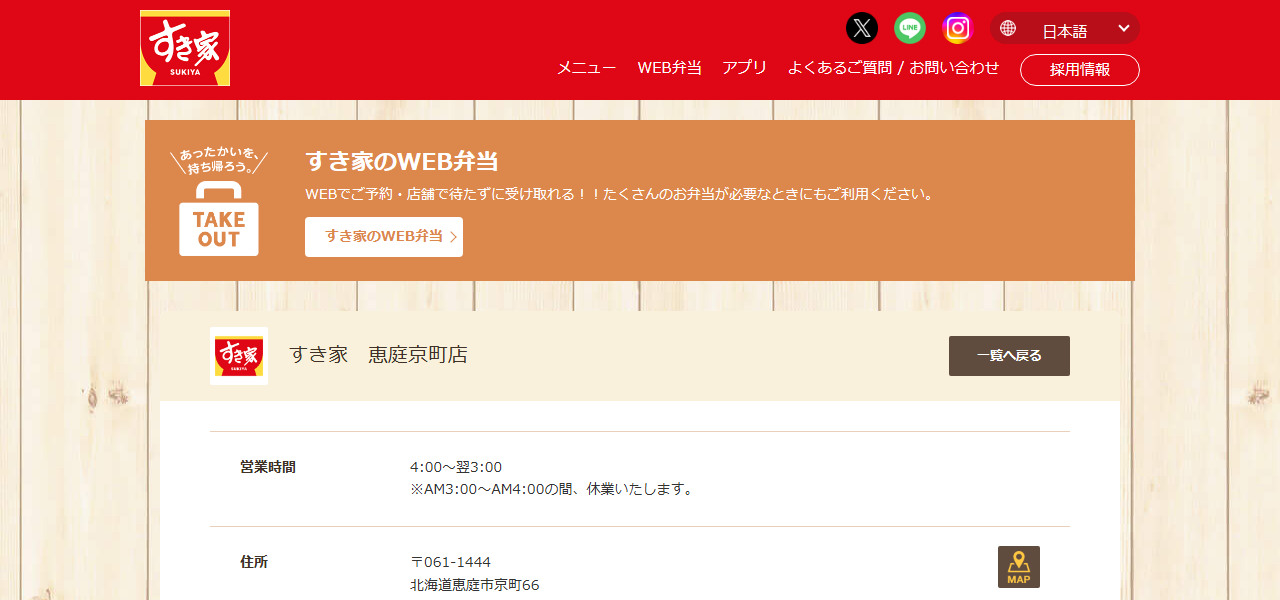This screenshot has width=1280, height=600.
Task: Expand the 日本語 language dropdown
Action: [x=1065, y=28]
